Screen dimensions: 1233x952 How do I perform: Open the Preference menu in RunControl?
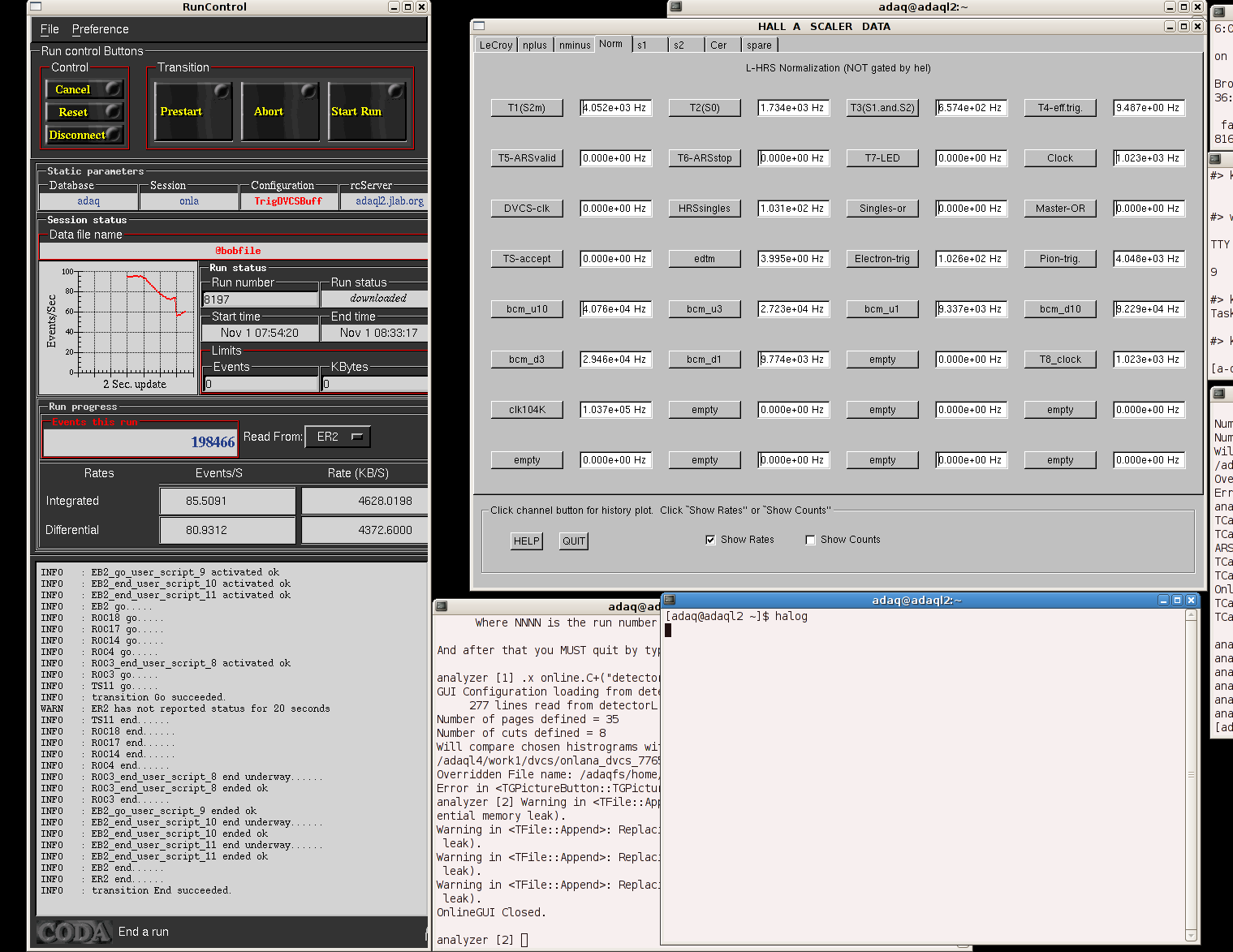click(x=100, y=29)
